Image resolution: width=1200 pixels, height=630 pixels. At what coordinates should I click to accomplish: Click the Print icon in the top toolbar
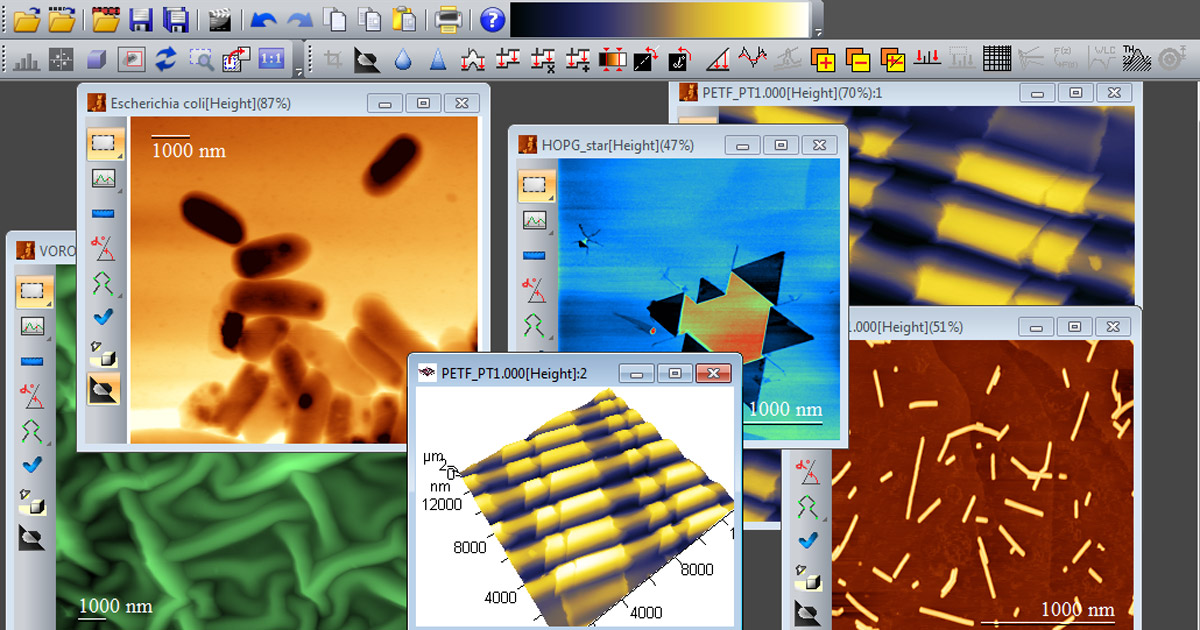pos(448,19)
